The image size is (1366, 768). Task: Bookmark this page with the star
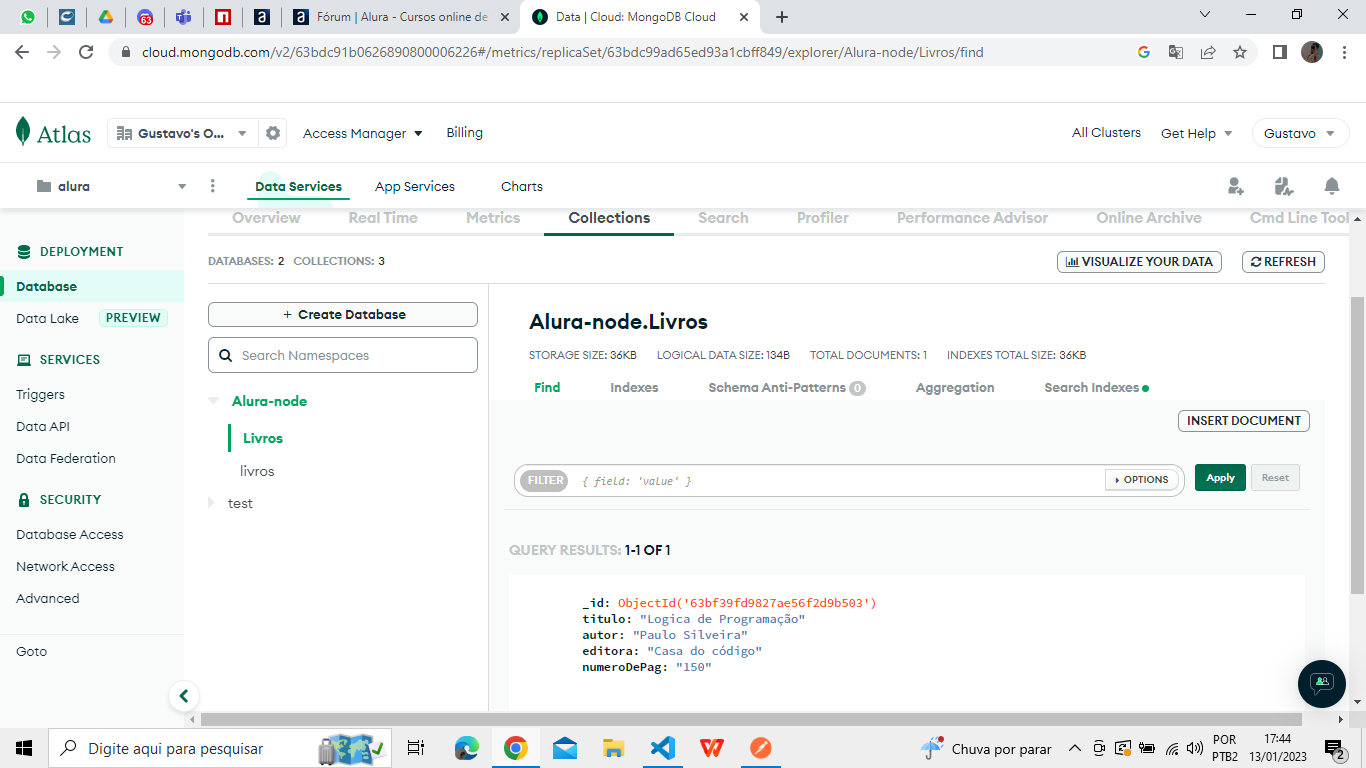(1240, 52)
